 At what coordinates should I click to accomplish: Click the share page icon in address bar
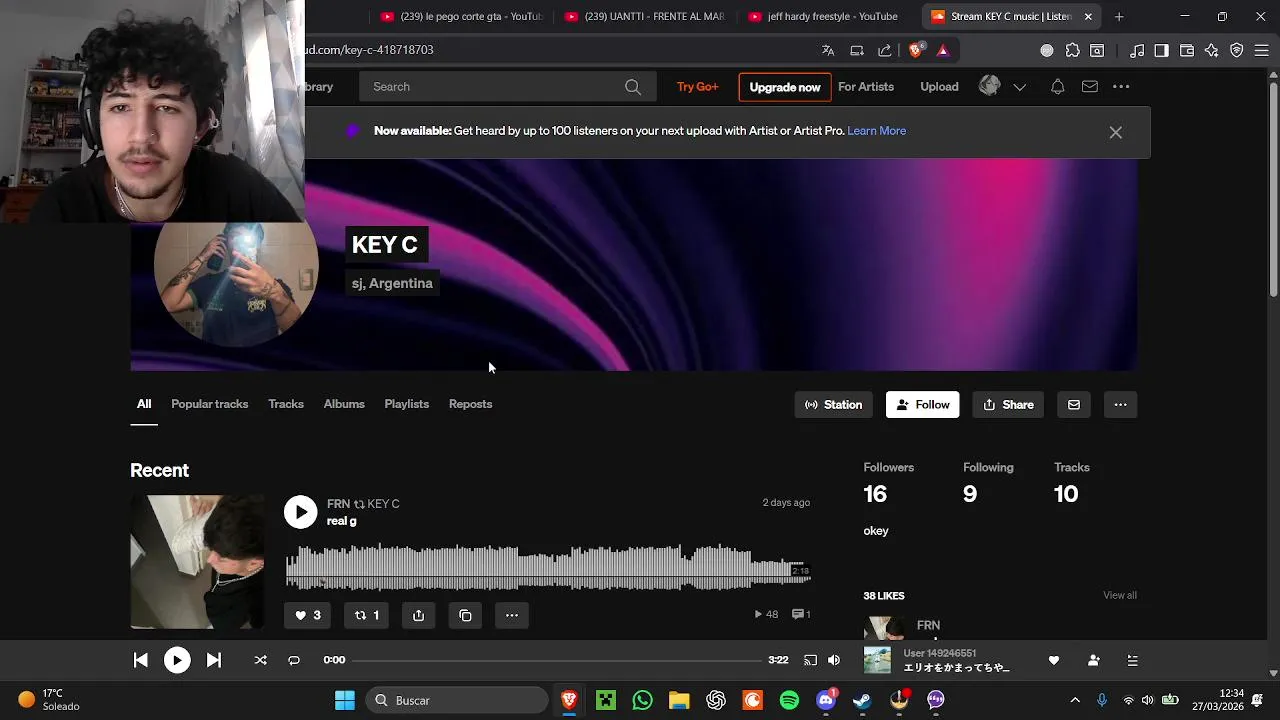(885, 50)
